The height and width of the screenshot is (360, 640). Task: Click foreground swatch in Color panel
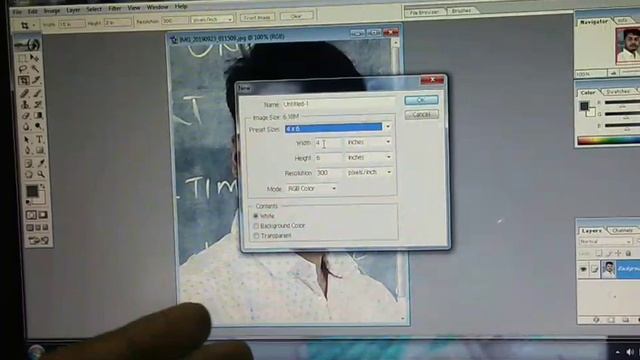(x=584, y=106)
